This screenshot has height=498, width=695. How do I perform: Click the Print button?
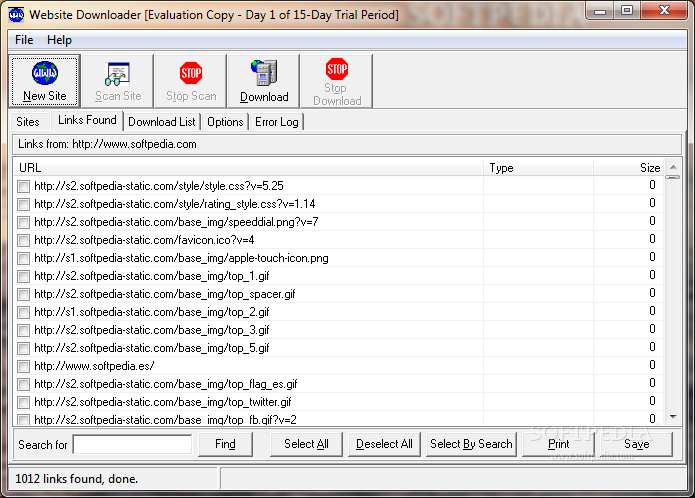(x=558, y=444)
